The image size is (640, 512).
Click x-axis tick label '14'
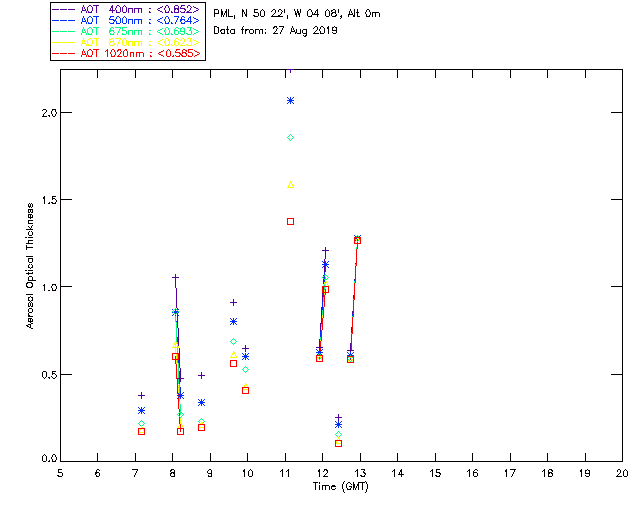tap(398, 473)
